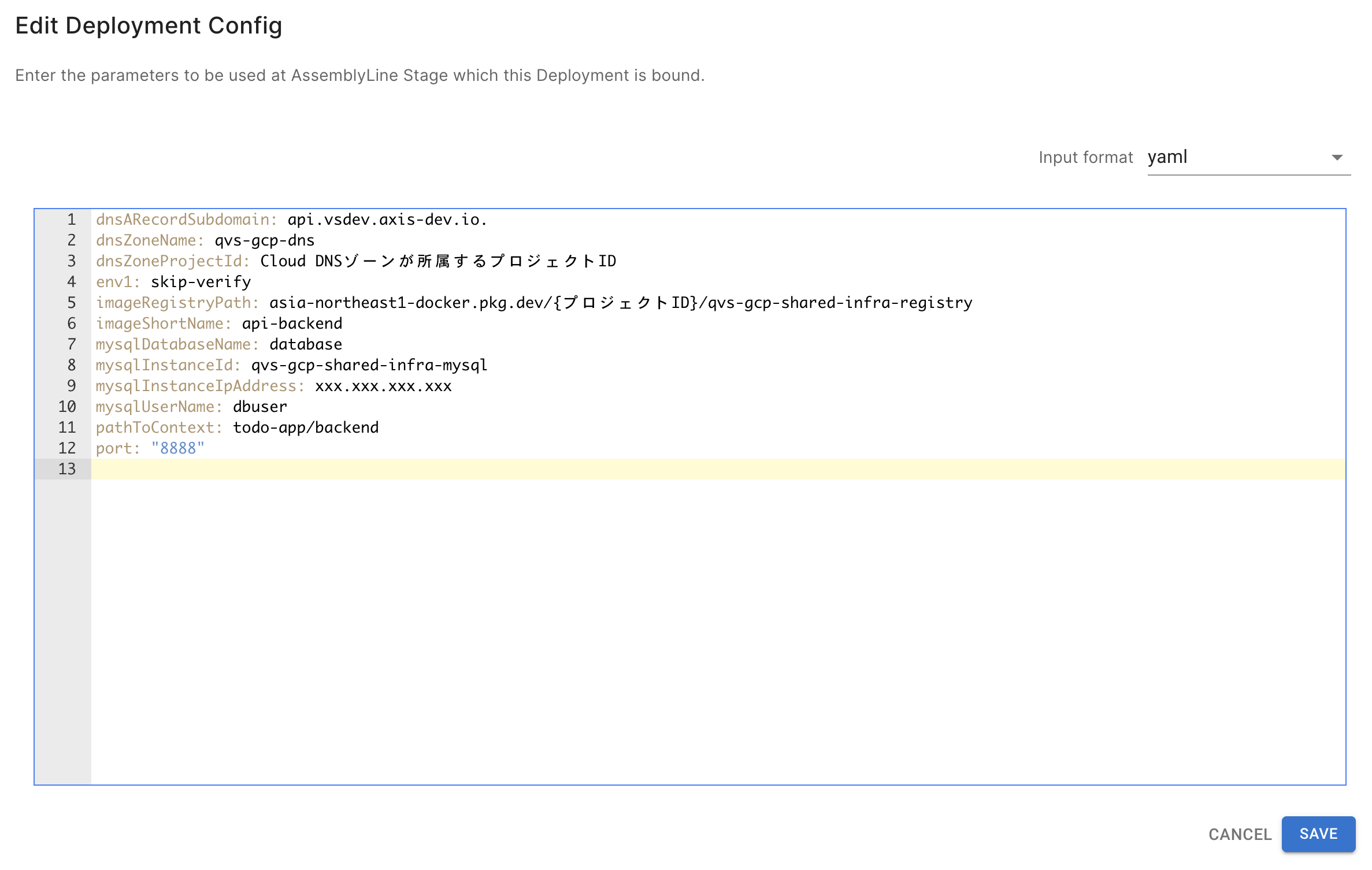Click line number 13 in gutter
The width and height of the screenshot is (1372, 870).
pyautogui.click(x=67, y=469)
